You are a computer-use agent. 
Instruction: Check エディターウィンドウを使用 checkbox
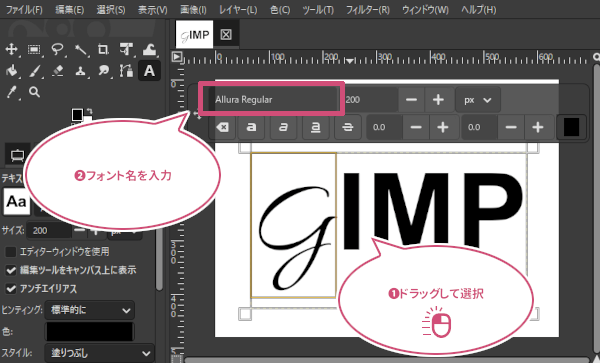point(10,252)
